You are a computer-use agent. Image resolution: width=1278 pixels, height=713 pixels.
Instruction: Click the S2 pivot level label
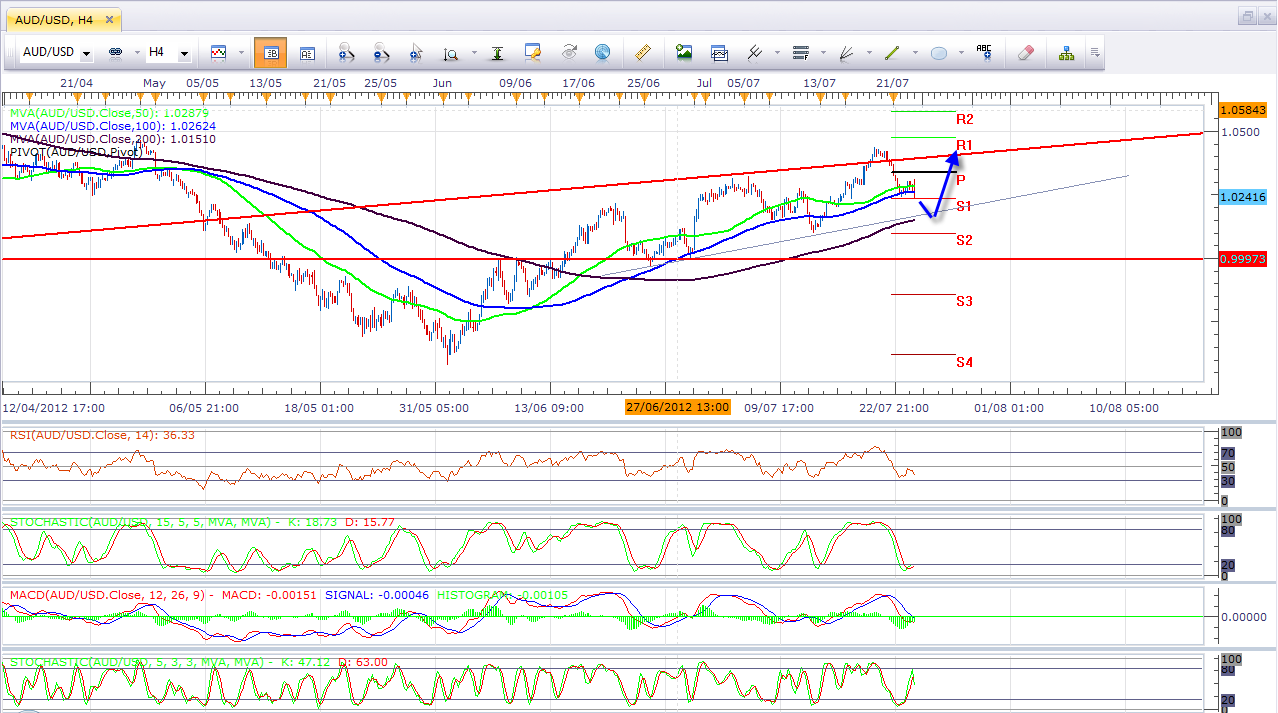tap(965, 240)
